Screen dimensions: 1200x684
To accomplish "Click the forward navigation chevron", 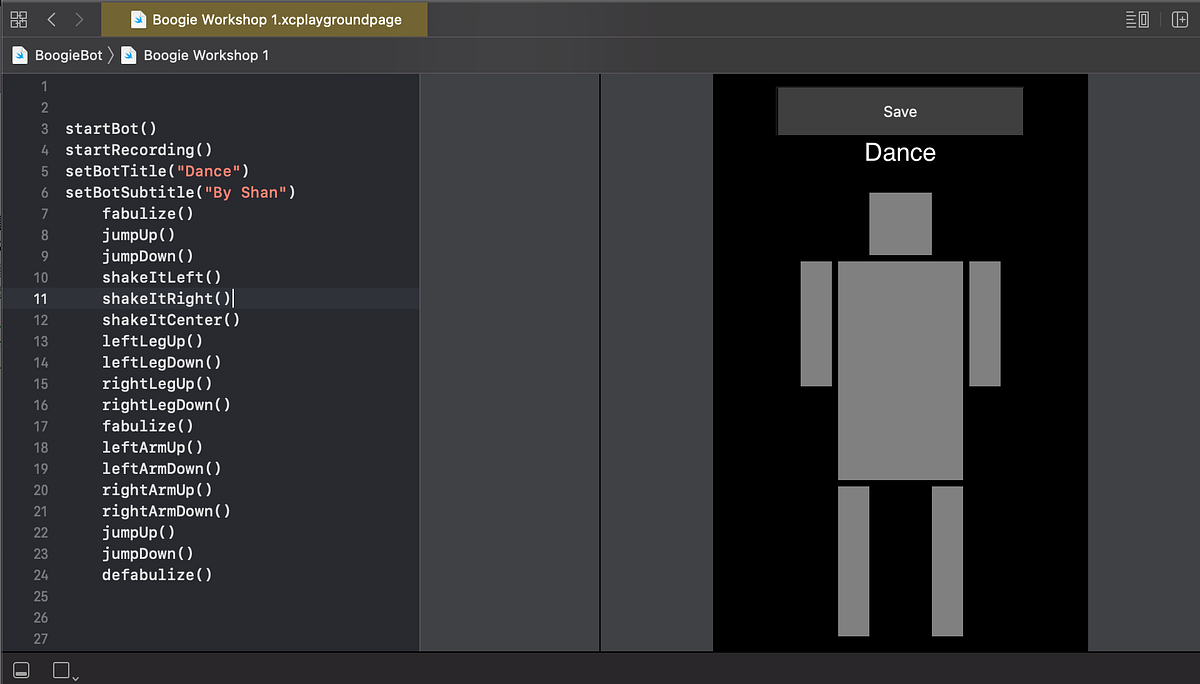I will pos(78,18).
